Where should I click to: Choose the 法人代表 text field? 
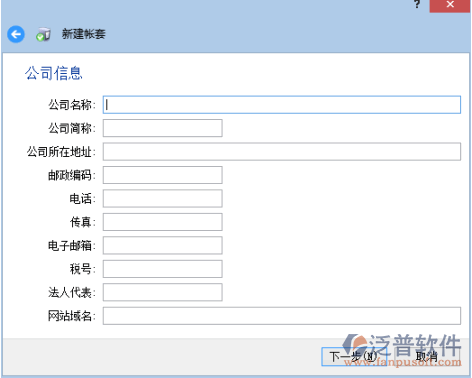pos(163,292)
